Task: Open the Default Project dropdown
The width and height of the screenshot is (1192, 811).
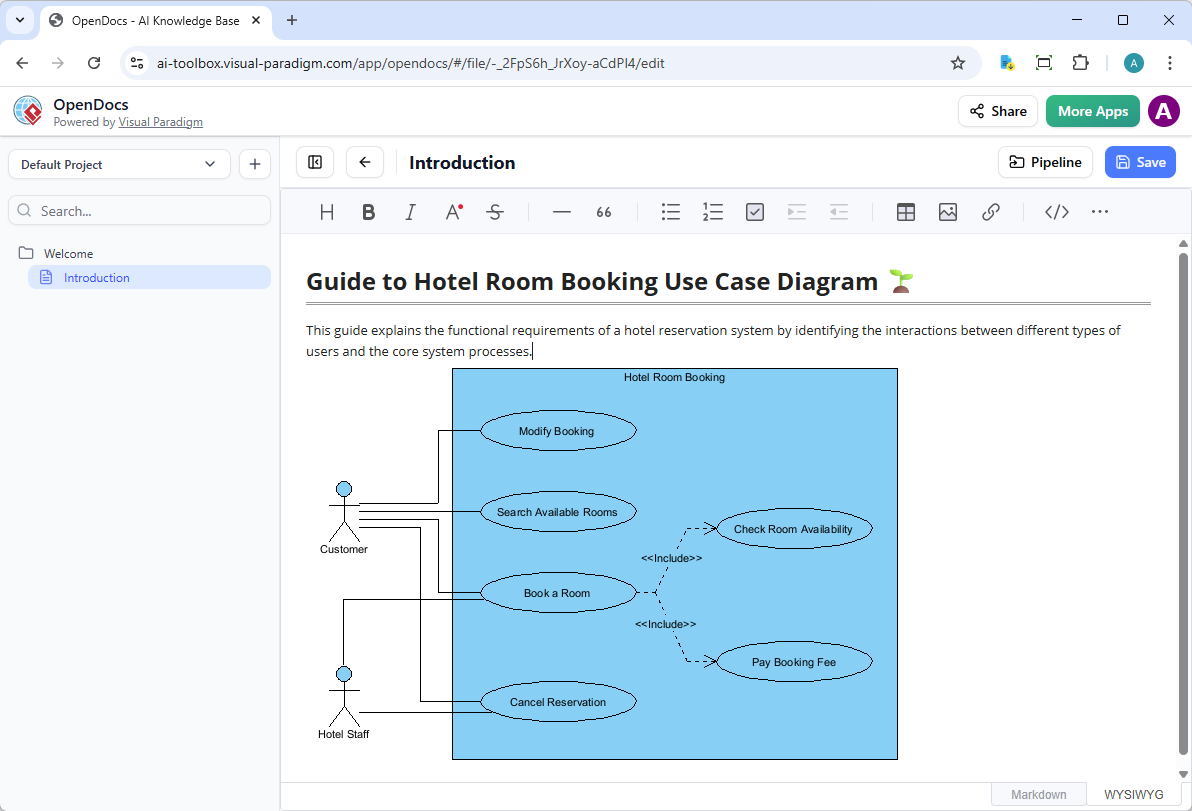Action: click(x=118, y=163)
